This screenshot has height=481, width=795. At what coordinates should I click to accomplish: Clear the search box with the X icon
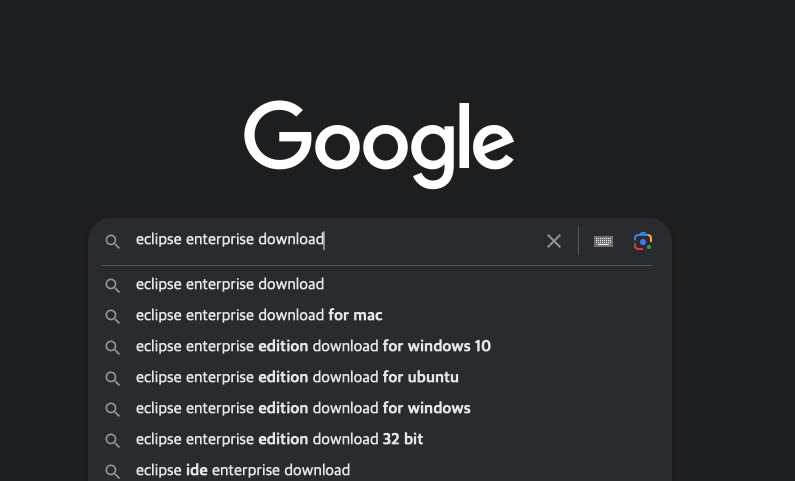pos(554,241)
